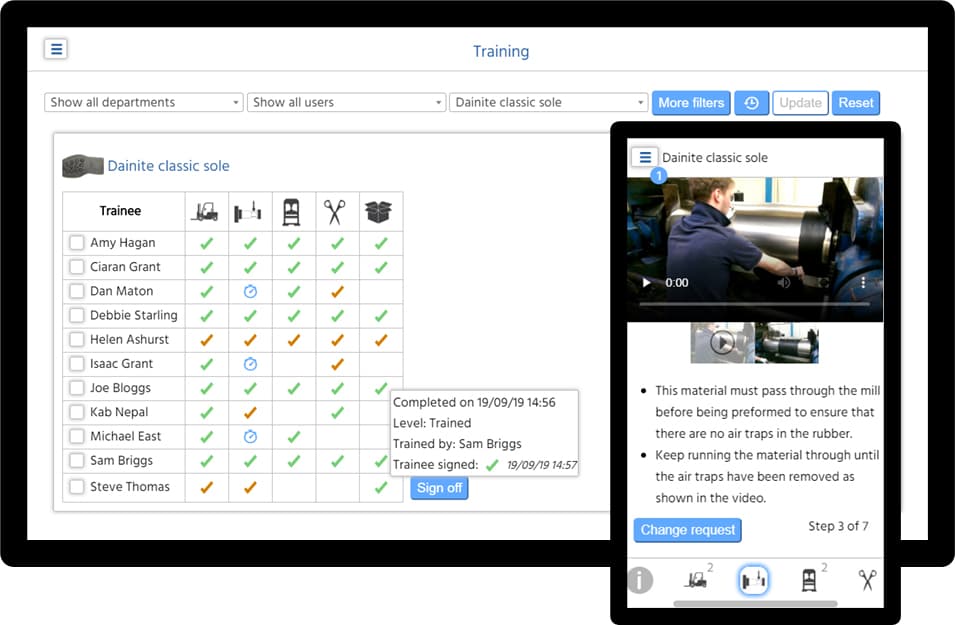Select the press machine step in mobile bar

(753, 579)
